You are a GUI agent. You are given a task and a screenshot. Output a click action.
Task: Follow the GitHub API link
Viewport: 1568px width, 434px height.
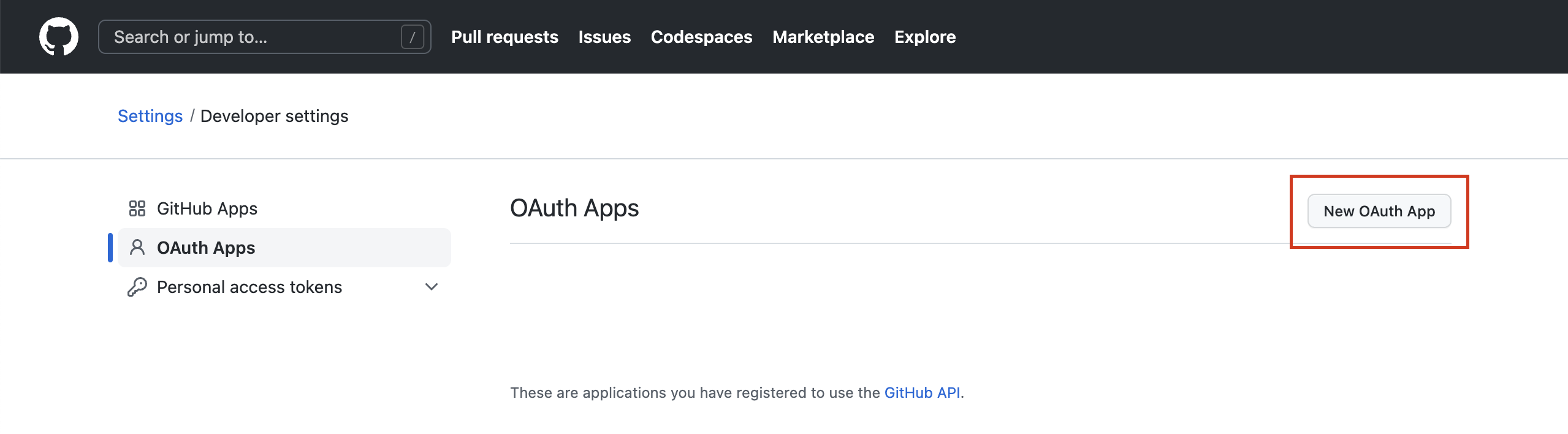click(x=922, y=392)
